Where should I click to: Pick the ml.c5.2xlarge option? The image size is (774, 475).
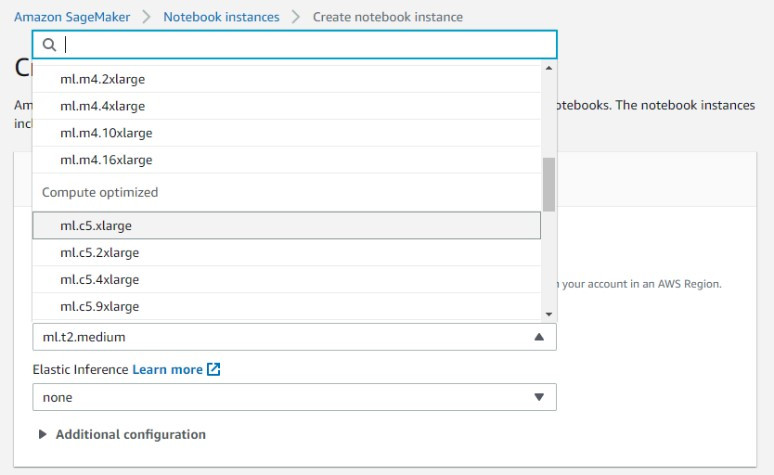(x=286, y=252)
